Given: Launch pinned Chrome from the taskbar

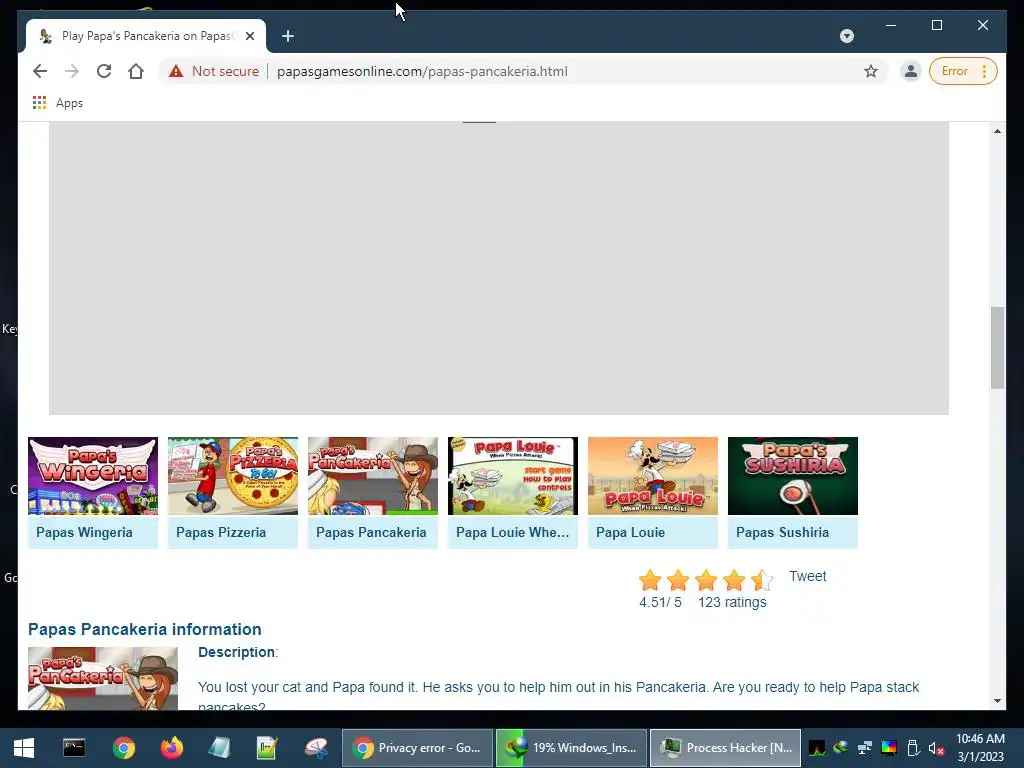Looking at the screenshot, I should (123, 748).
